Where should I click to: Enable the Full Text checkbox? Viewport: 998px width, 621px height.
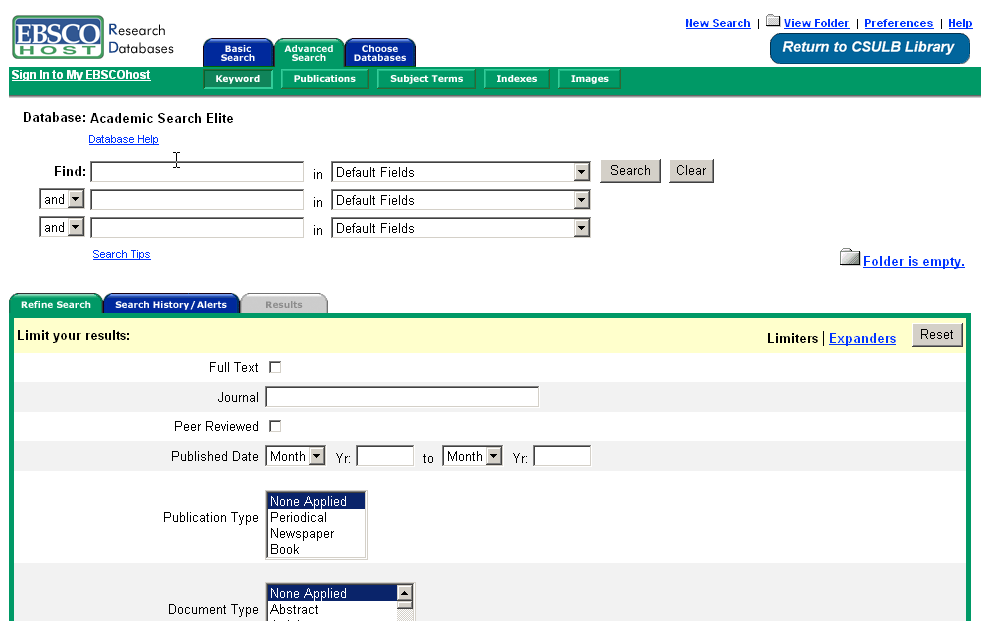tap(275, 367)
